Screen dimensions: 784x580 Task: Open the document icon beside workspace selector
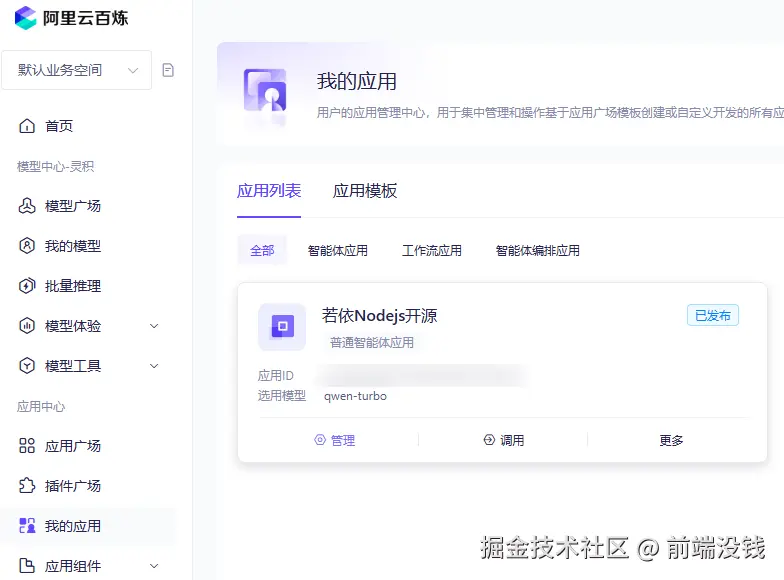point(168,70)
